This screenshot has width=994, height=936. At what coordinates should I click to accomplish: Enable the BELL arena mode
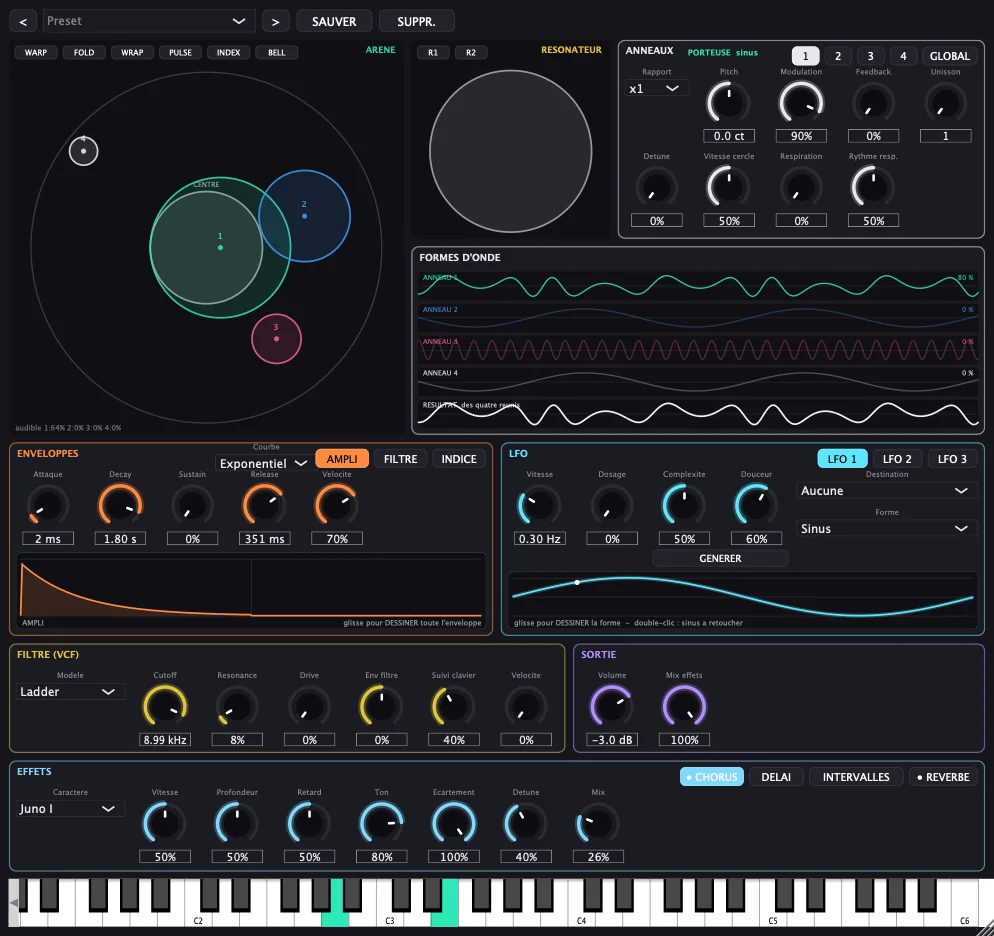point(276,53)
